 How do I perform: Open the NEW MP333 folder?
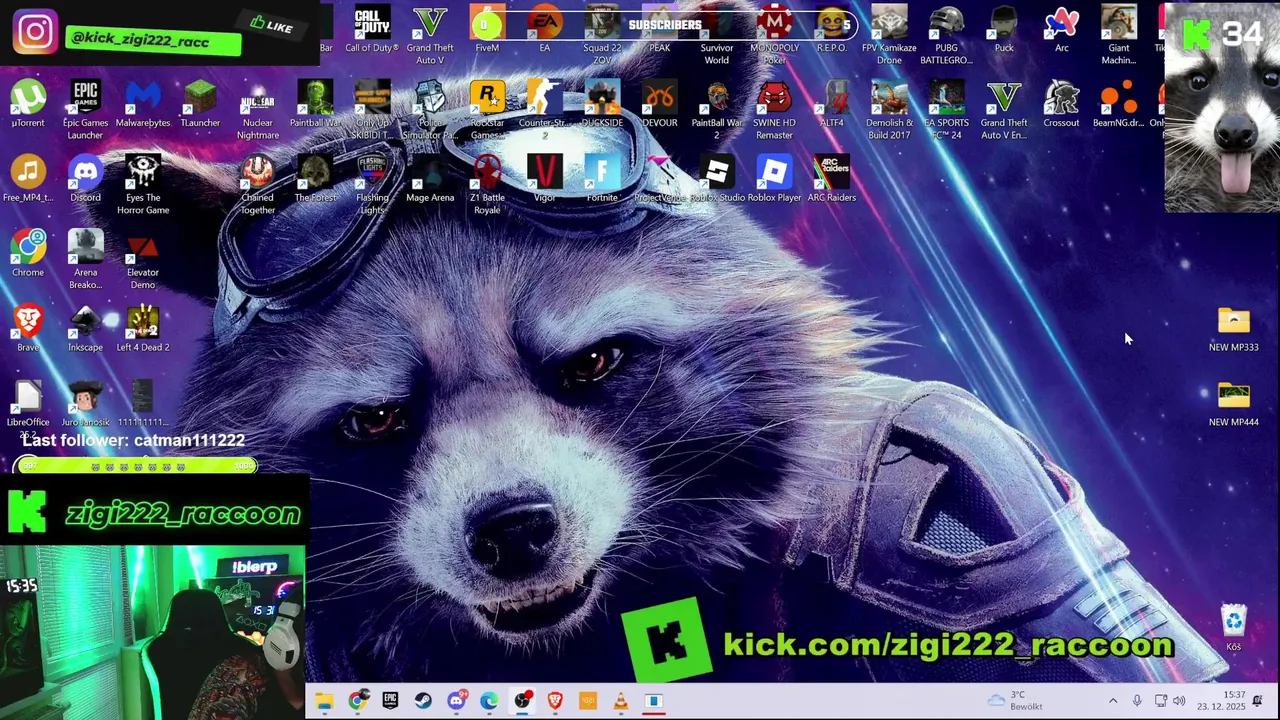coord(1234,329)
